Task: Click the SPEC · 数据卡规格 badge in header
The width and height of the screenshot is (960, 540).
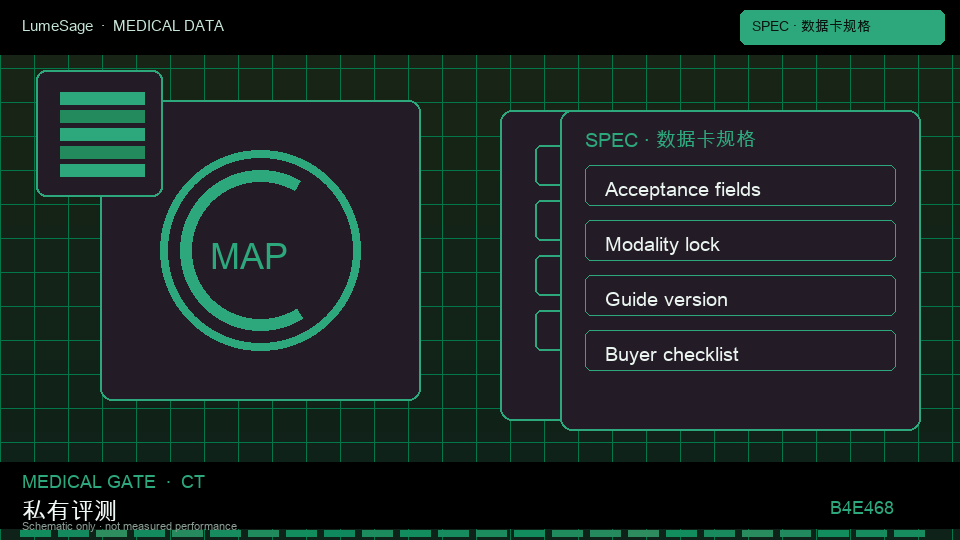Action: [x=842, y=27]
